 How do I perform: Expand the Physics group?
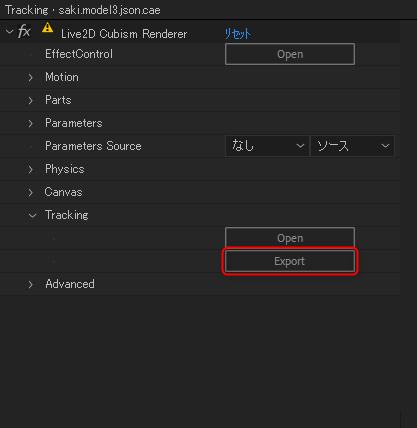tap(31, 170)
